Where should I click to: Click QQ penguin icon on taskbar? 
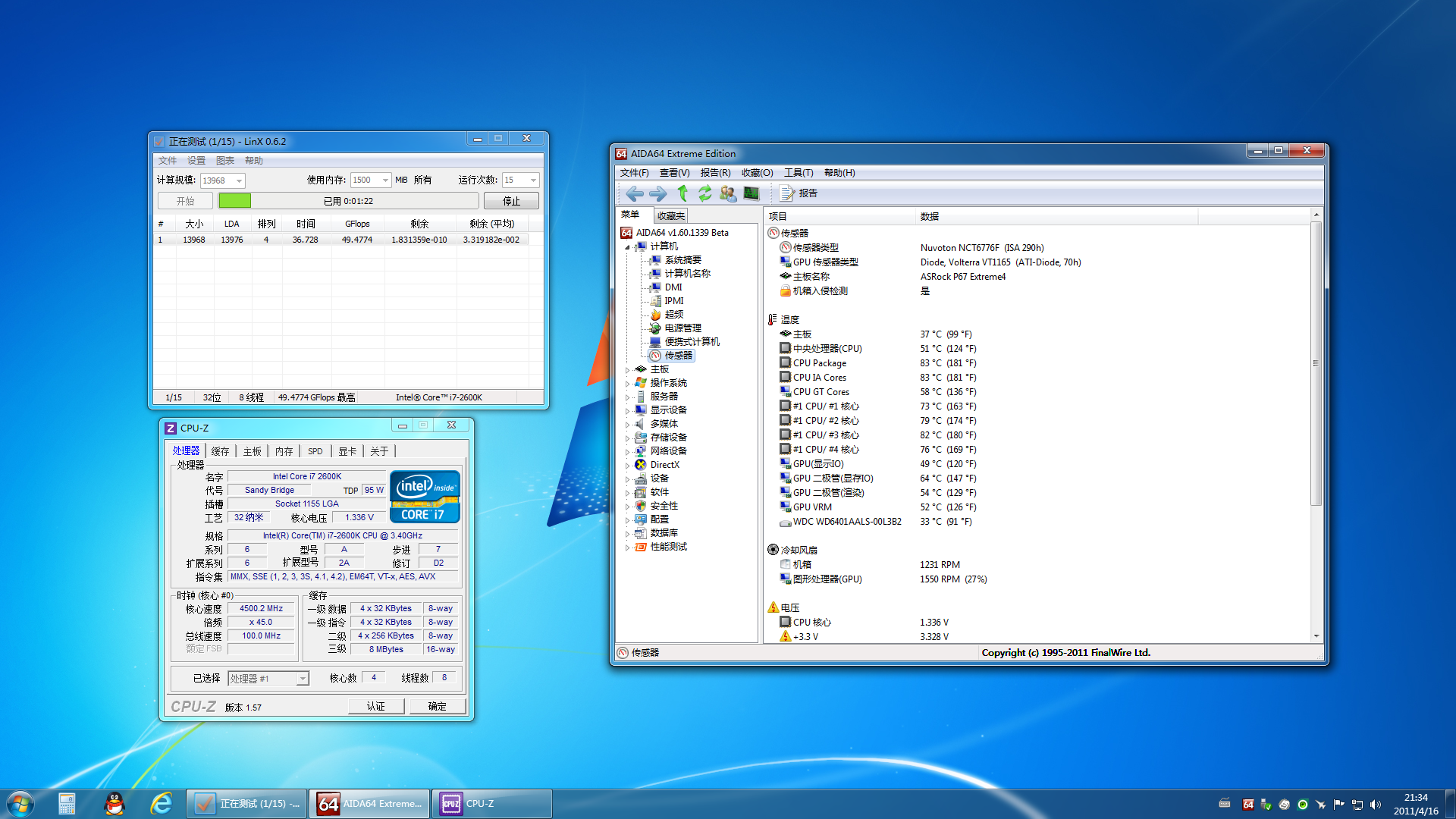115,804
